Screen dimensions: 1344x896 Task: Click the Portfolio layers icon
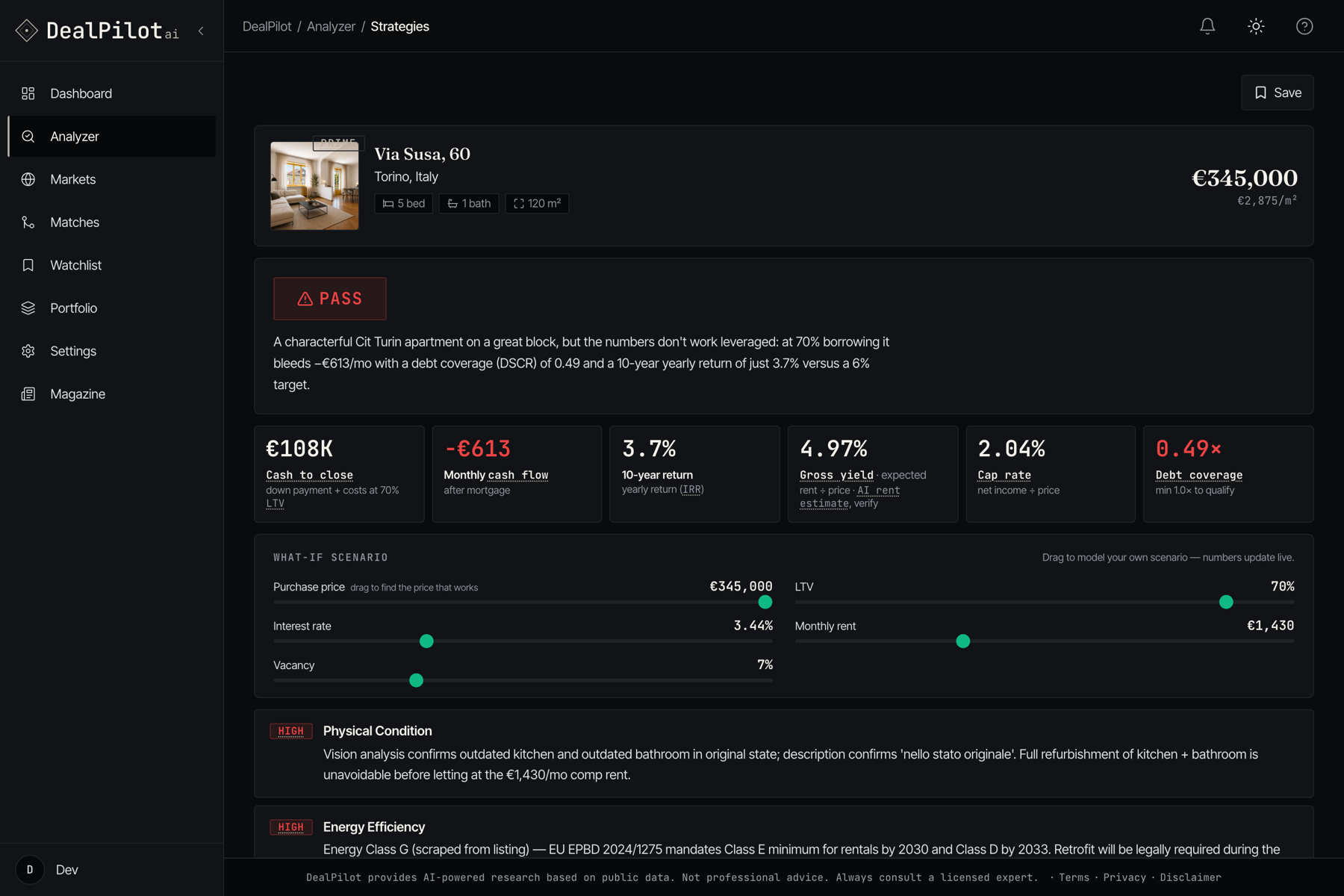(28, 308)
